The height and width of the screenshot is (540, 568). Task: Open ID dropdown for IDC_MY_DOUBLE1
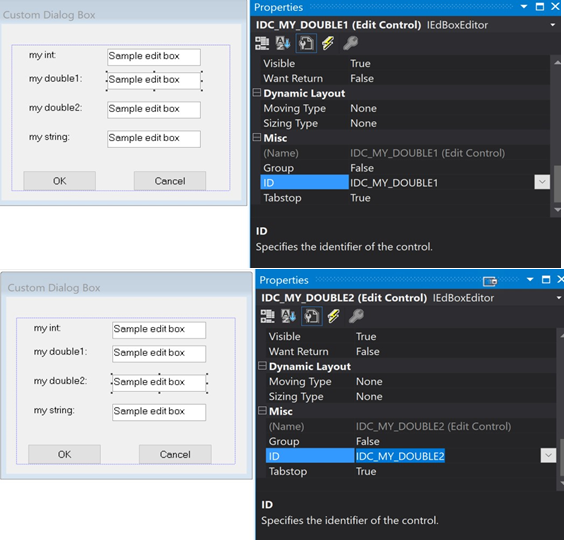542,182
